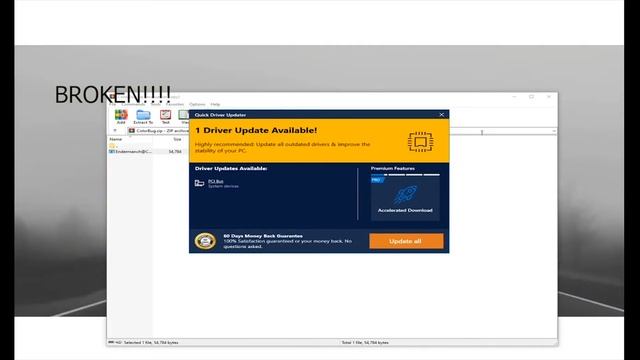Viewport: 640px width, 360px height.
Task: Minimize the WinRAR window
Action: tap(514, 97)
